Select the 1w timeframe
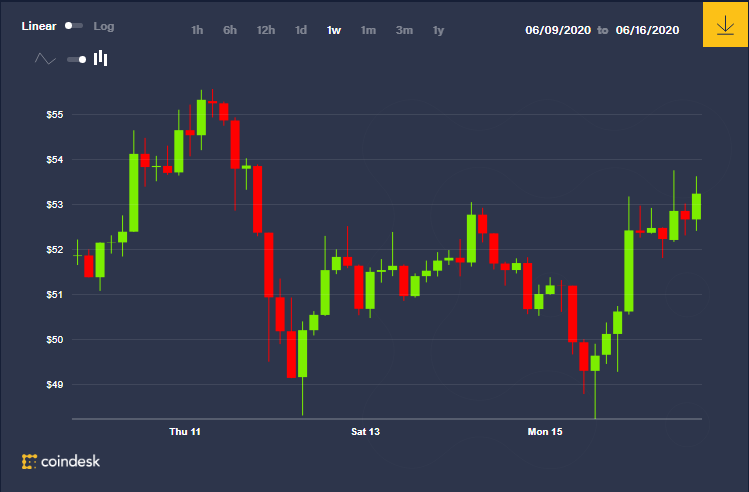The width and height of the screenshot is (749, 492). pos(334,30)
